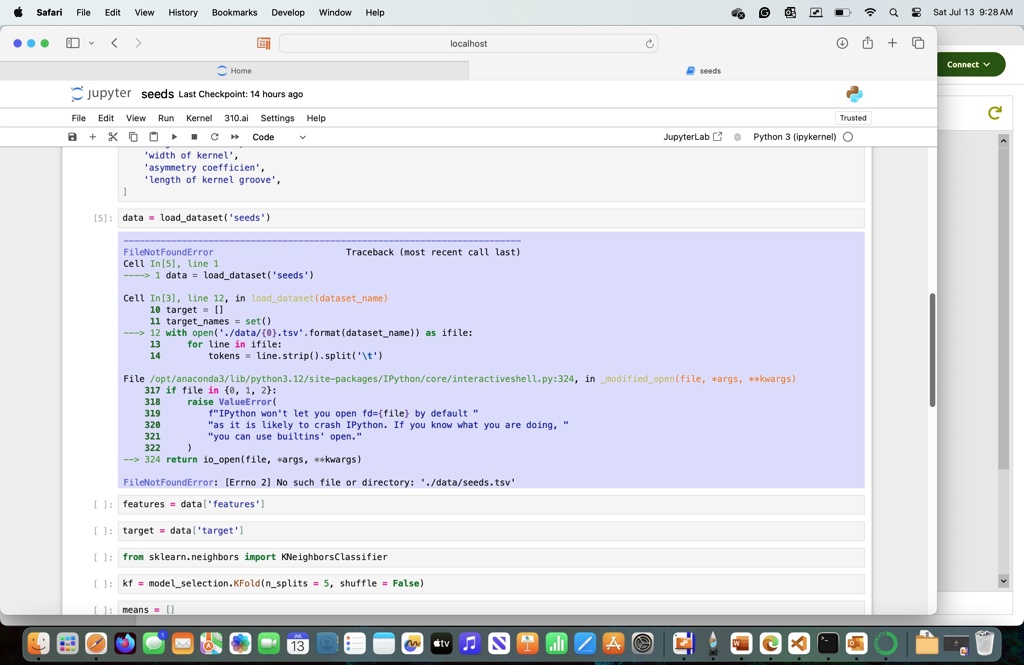1024x665 pixels.
Task: Run the selected cell with play icon
Action: pos(174,137)
